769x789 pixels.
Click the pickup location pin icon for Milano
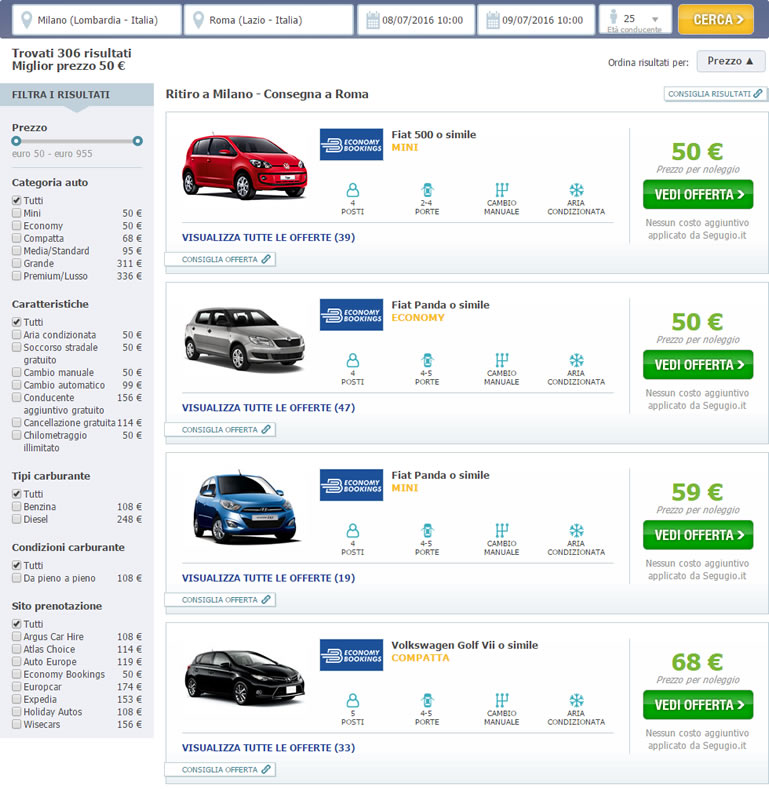pyautogui.click(x=27, y=20)
